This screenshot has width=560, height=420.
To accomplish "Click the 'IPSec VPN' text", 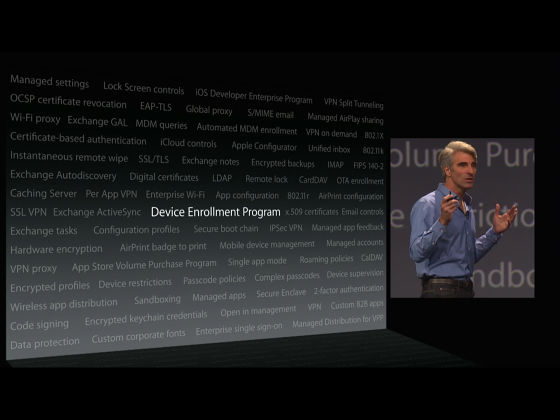I will (x=286, y=228).
